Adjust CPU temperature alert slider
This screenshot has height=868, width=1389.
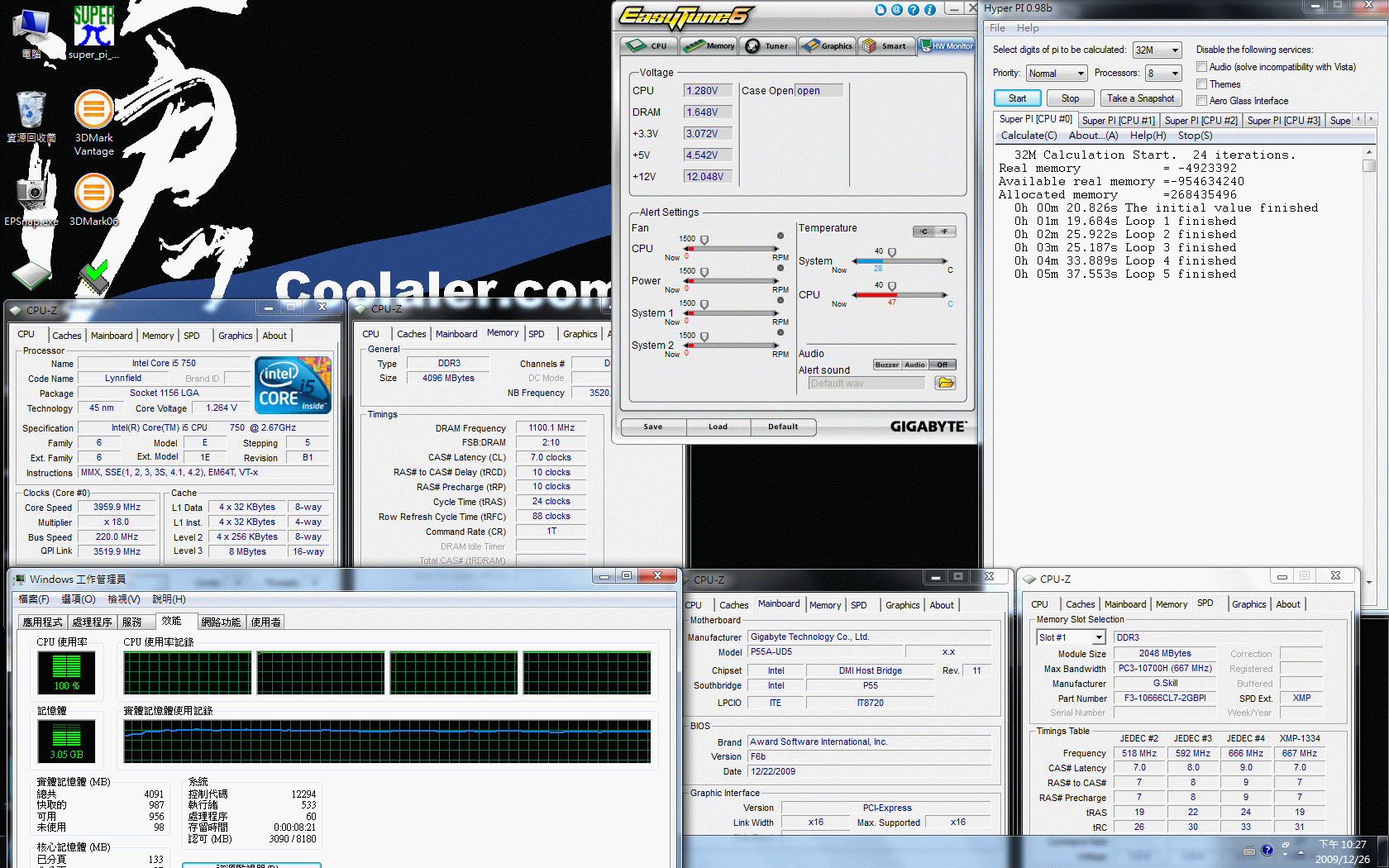coord(892,287)
